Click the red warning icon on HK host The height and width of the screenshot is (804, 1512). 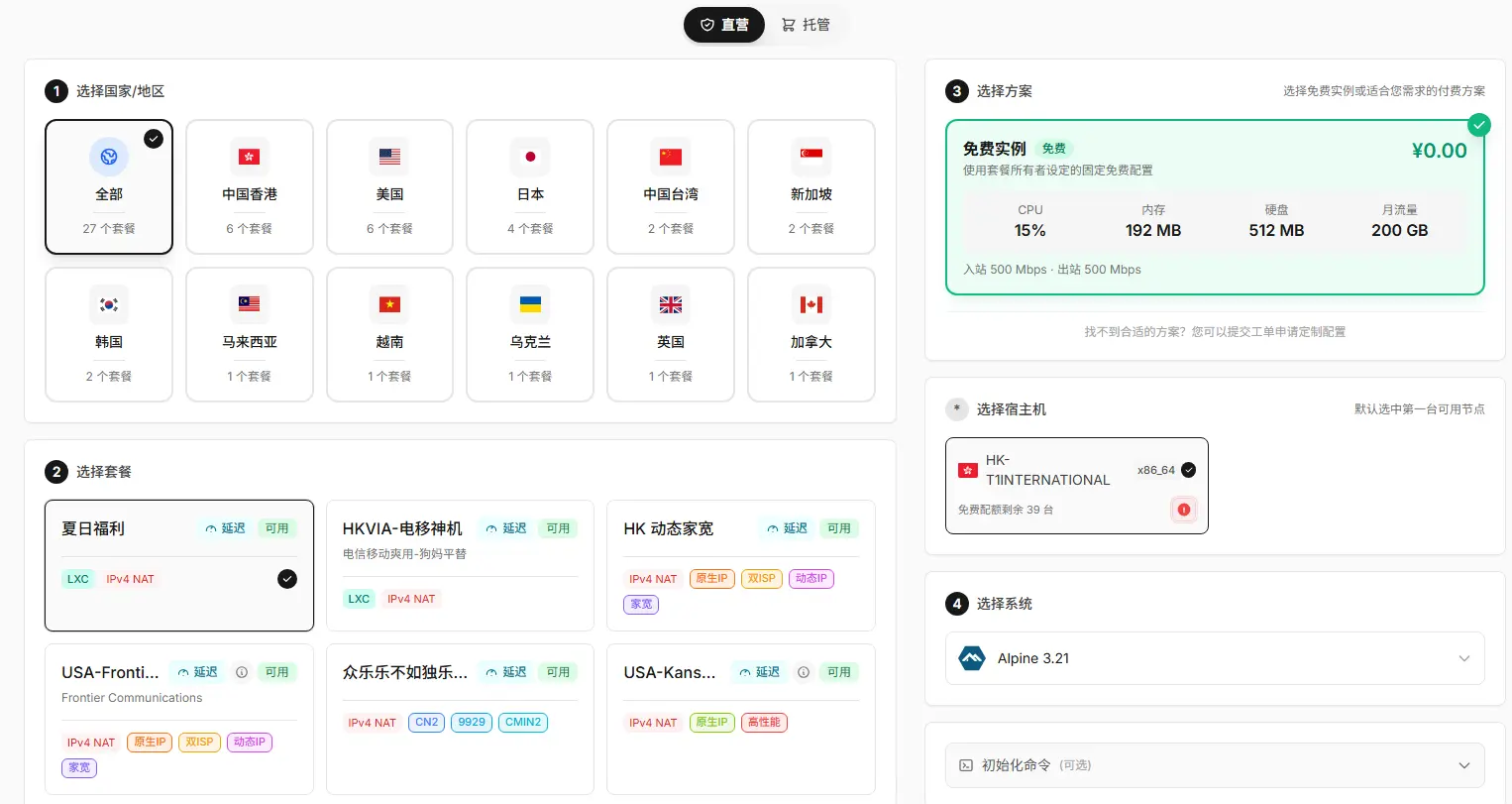coord(1183,510)
